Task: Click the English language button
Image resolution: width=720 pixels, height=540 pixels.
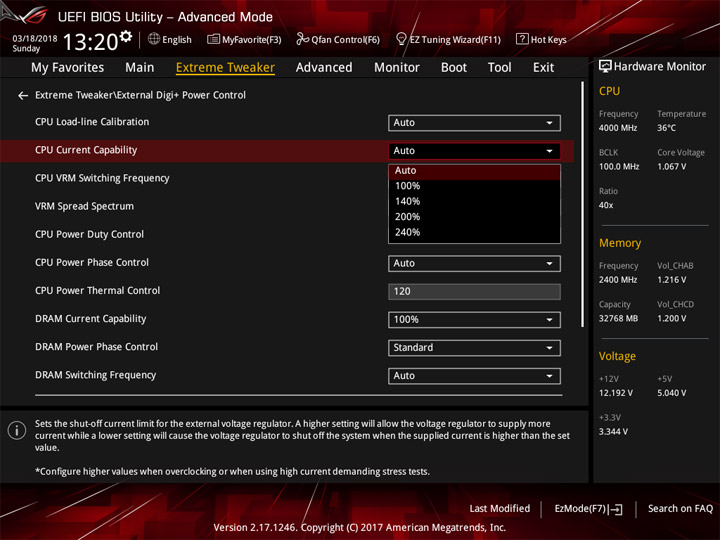Action: tap(170, 39)
